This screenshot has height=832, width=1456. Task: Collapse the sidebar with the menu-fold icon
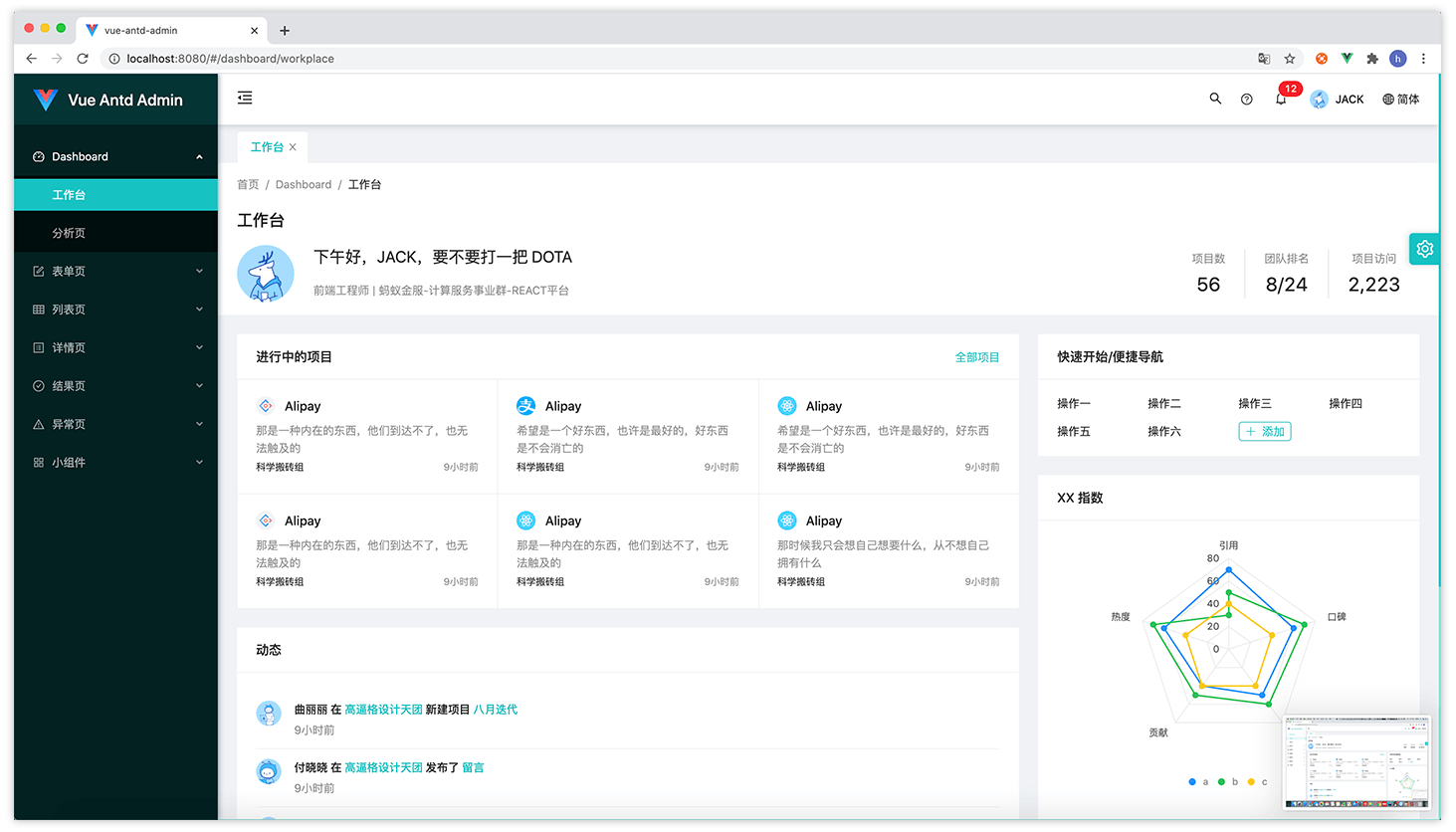point(245,98)
